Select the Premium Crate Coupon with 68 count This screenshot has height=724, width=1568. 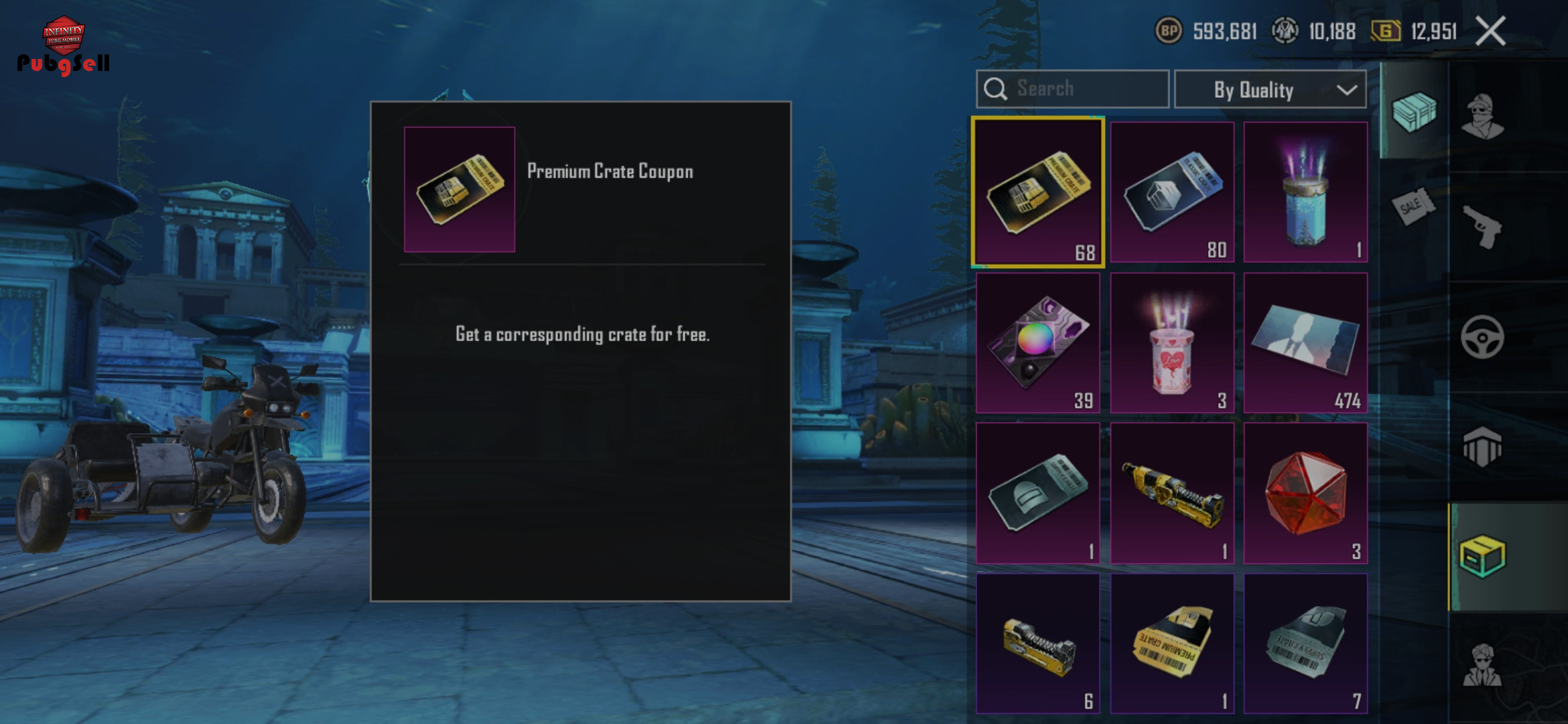[x=1037, y=192]
